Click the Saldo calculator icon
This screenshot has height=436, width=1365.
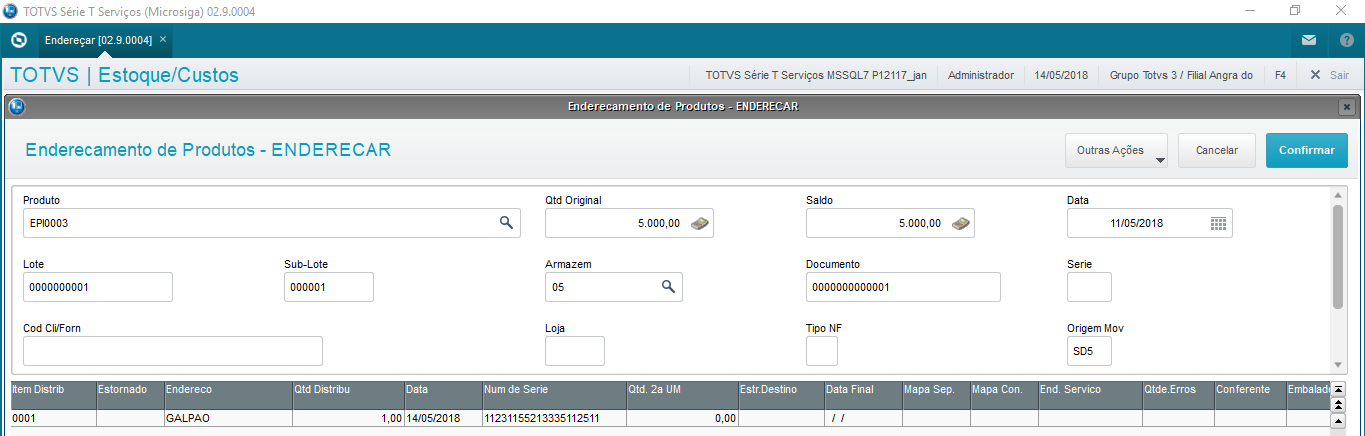tap(961, 223)
